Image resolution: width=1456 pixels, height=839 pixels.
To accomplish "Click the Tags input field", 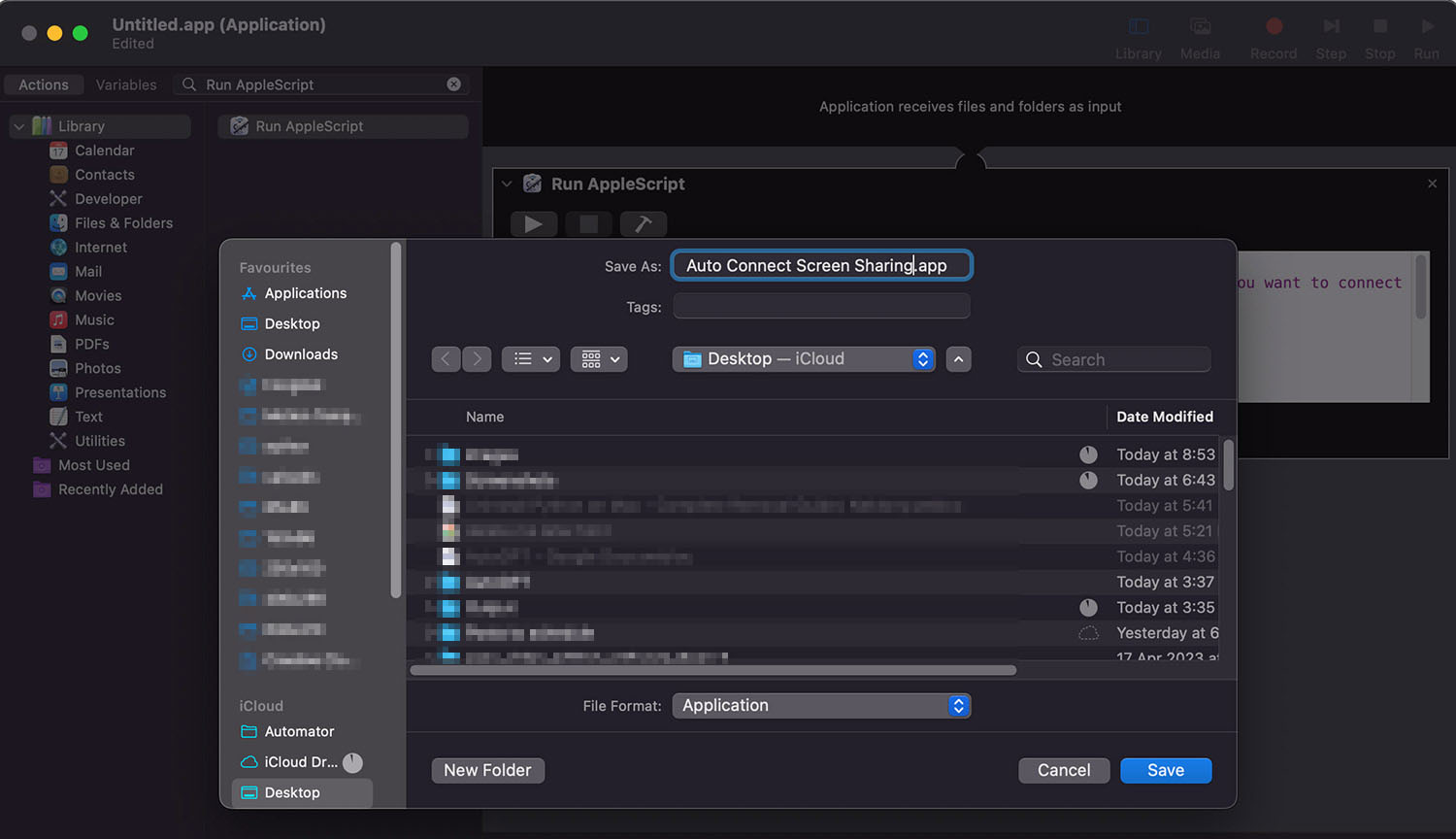I will pyautogui.click(x=821, y=307).
